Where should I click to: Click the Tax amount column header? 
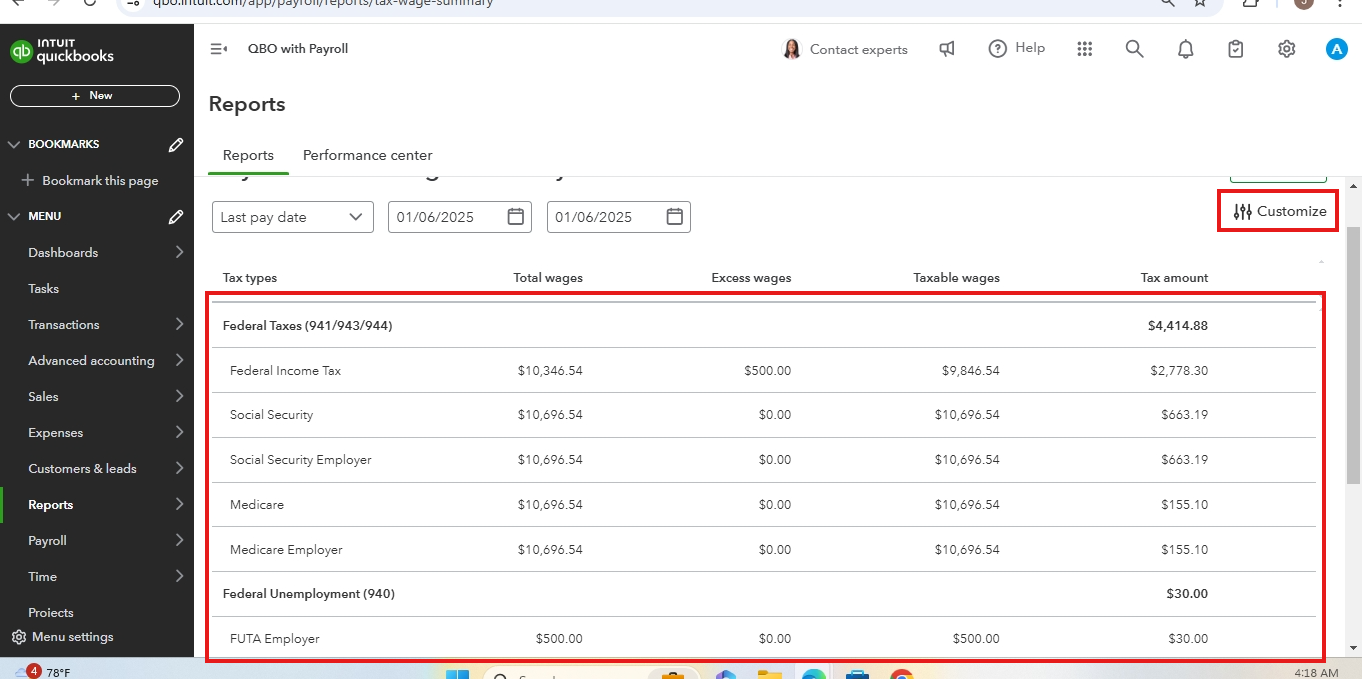[x=1174, y=278]
